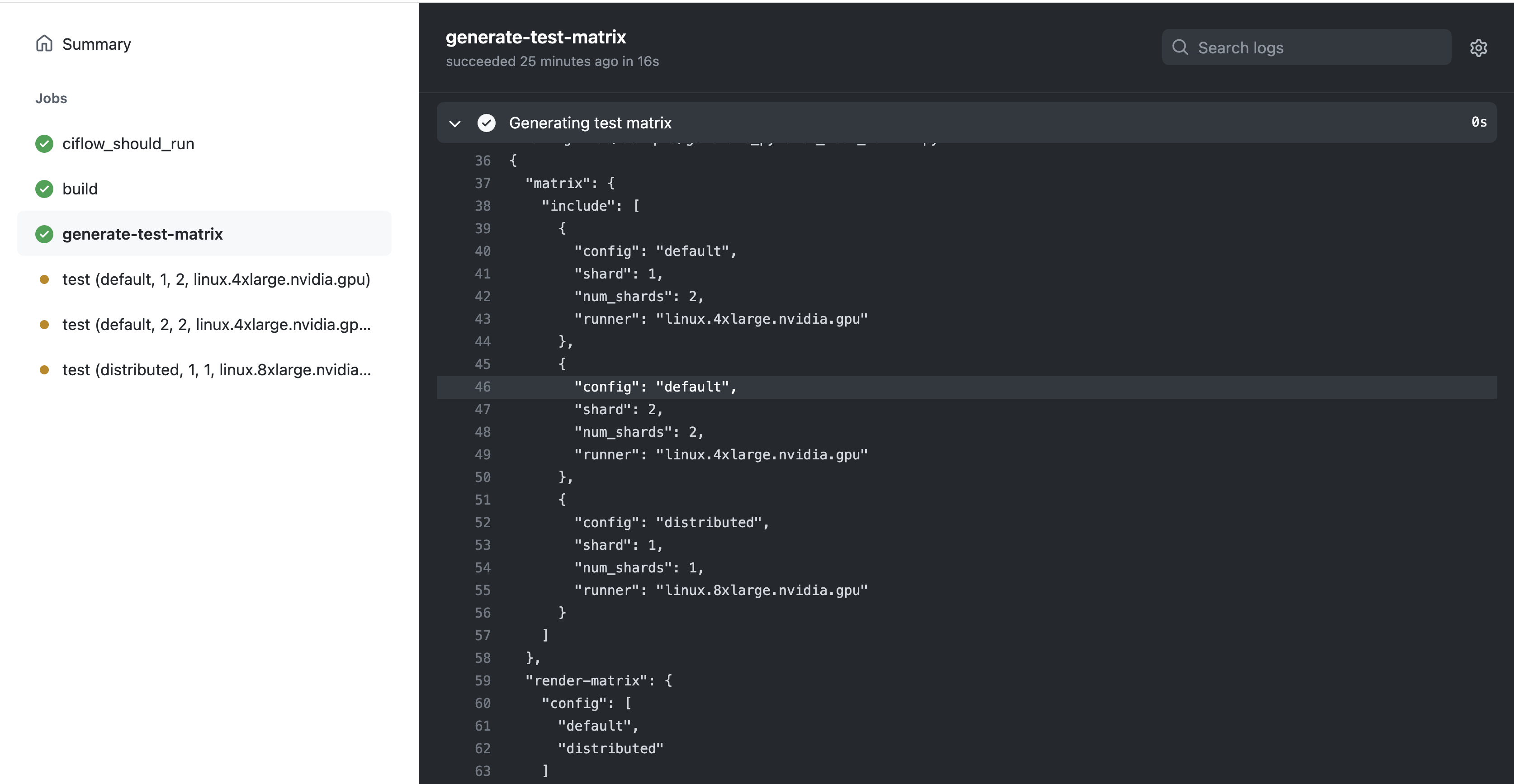Open test default shard 1 job
Screen dimensions: 1514x784
point(216,279)
